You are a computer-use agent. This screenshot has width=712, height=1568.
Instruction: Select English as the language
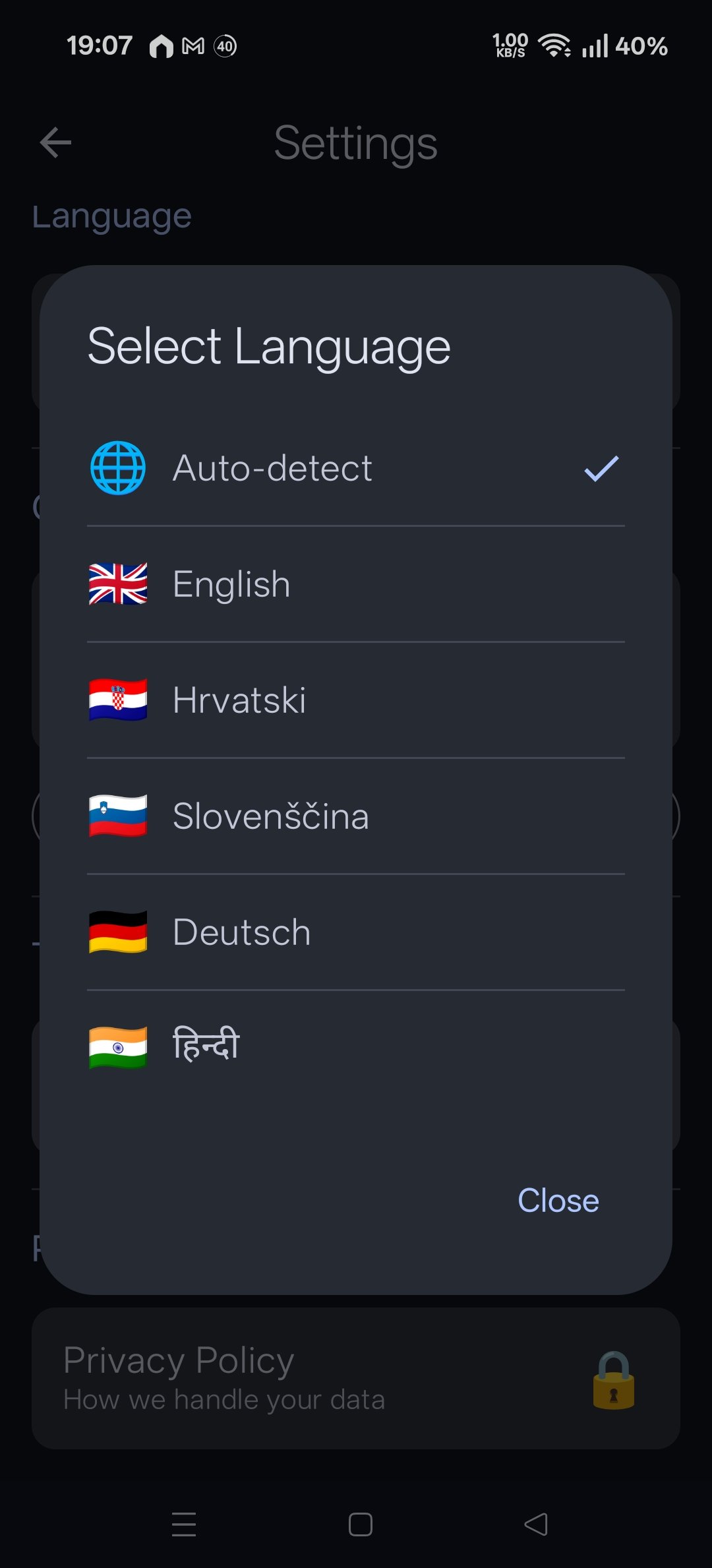pos(231,584)
